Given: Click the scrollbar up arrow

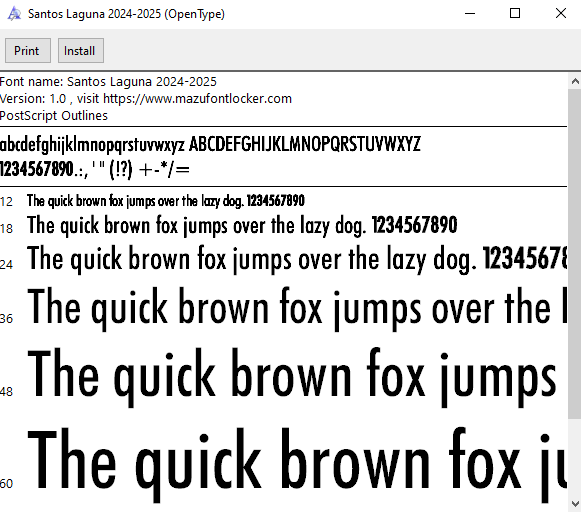Looking at the screenshot, I should [575, 81].
